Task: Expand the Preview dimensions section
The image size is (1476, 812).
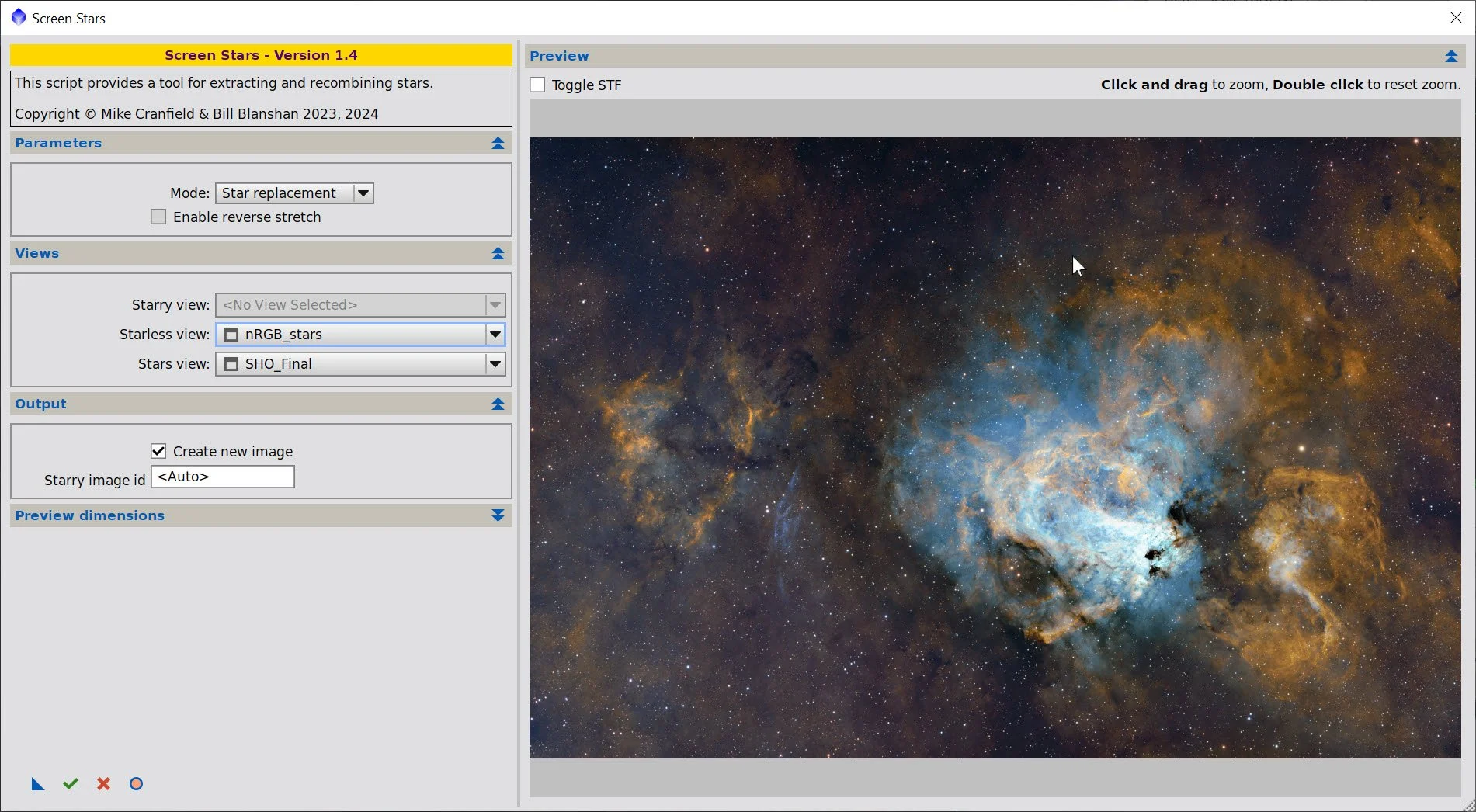Action: tap(498, 515)
